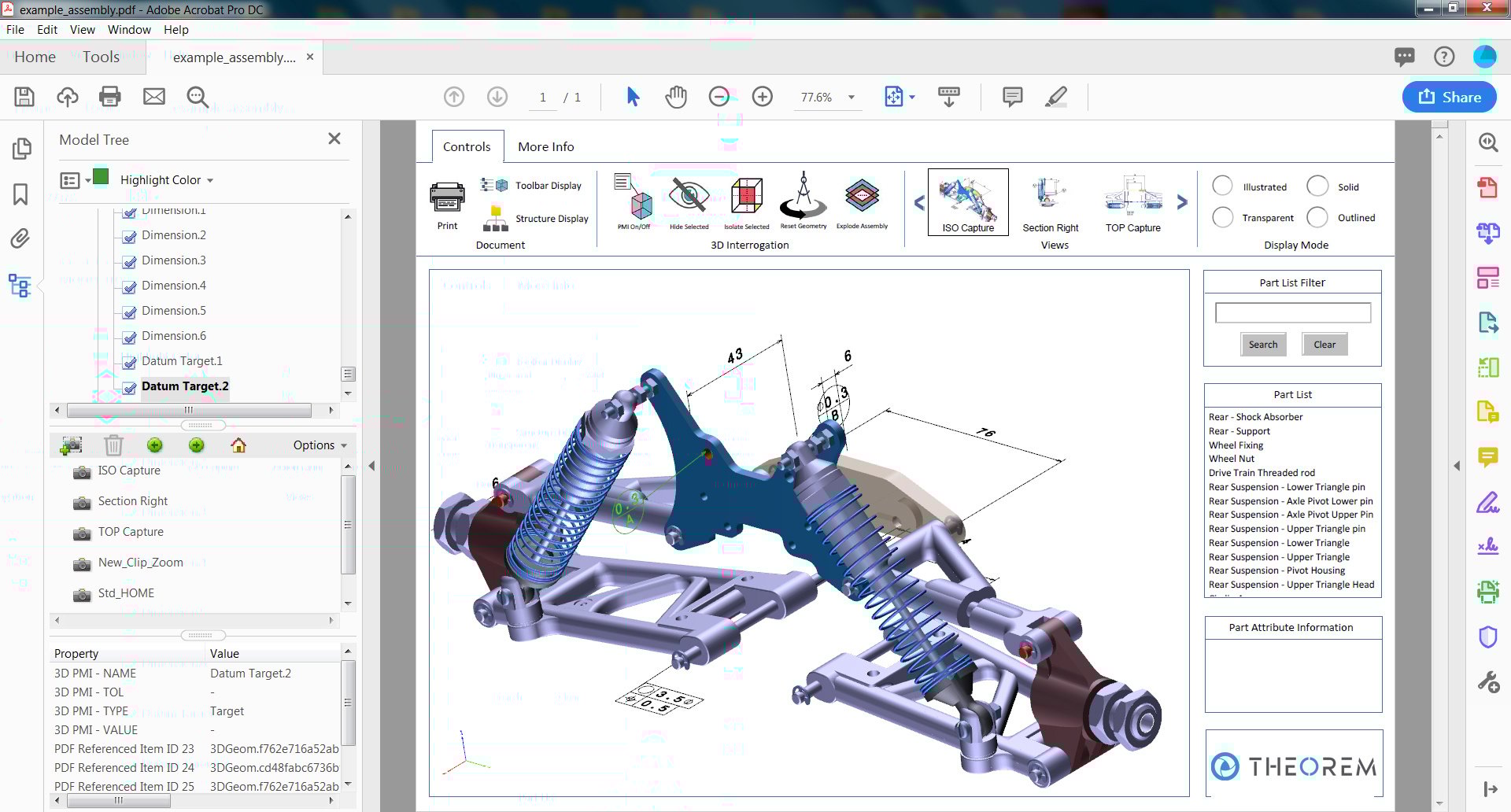Click the Highlighter tool icon
Screen dimensions: 1511x812
tap(1056, 96)
